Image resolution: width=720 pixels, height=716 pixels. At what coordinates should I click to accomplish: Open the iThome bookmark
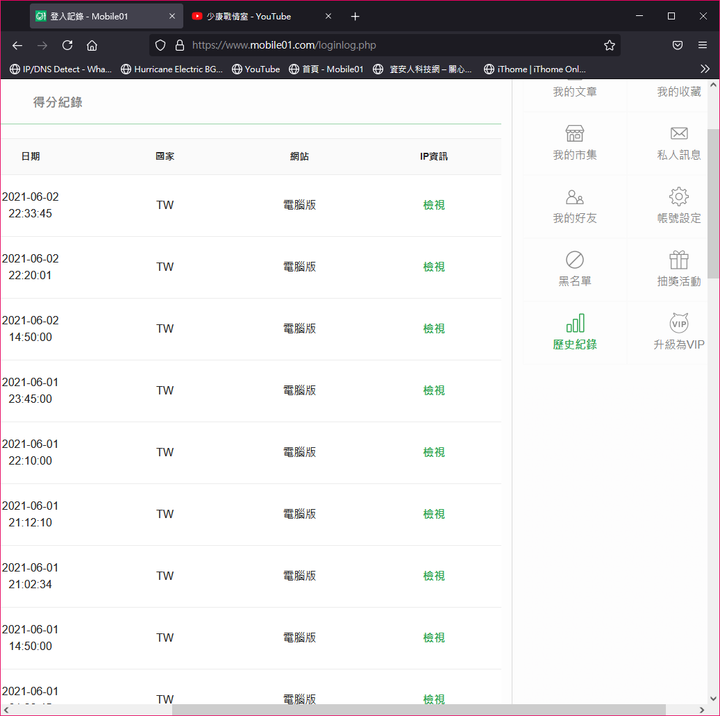click(535, 69)
